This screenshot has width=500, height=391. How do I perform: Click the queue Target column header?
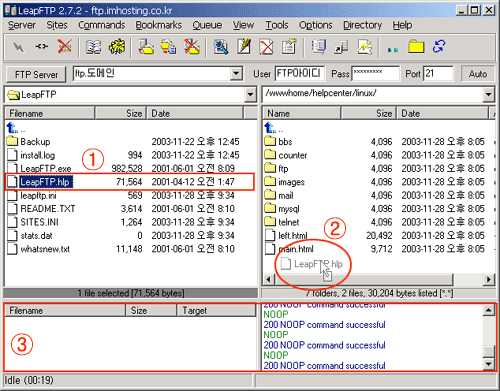tap(216, 310)
